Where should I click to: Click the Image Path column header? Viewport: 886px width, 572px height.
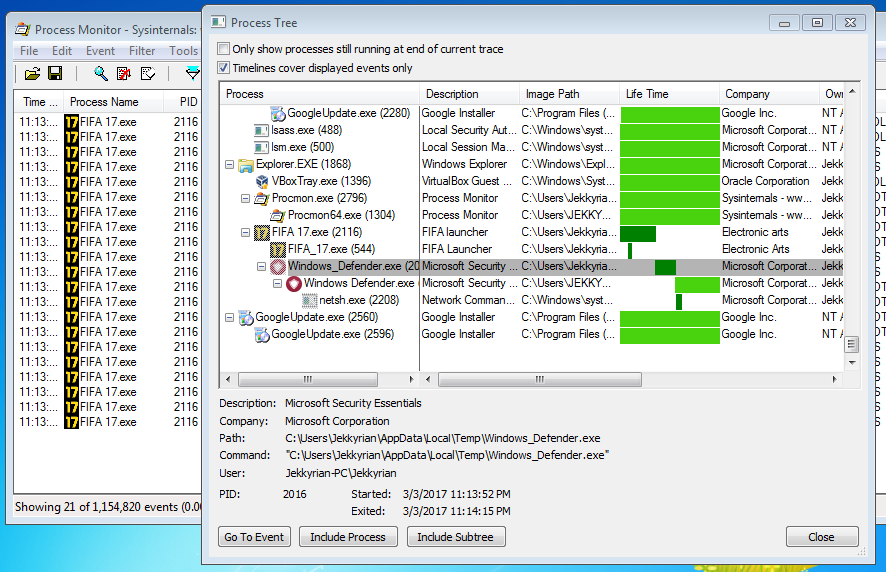click(569, 94)
